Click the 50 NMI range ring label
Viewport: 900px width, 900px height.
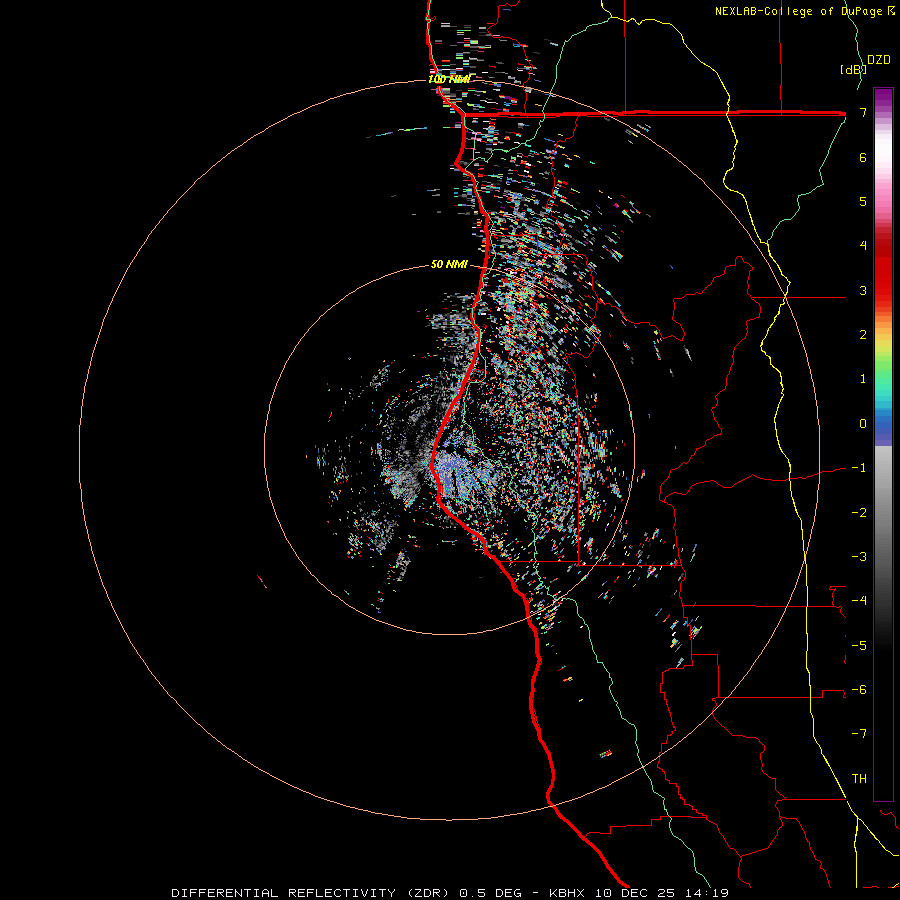coord(449,264)
